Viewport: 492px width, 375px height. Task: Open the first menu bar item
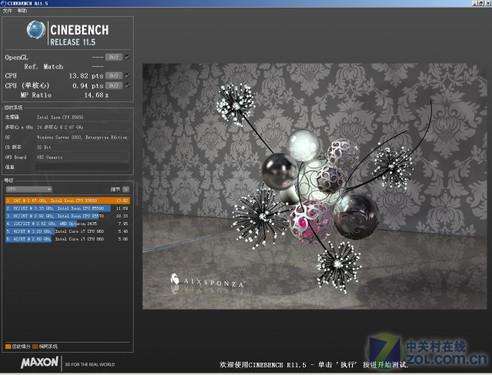coord(7,11)
